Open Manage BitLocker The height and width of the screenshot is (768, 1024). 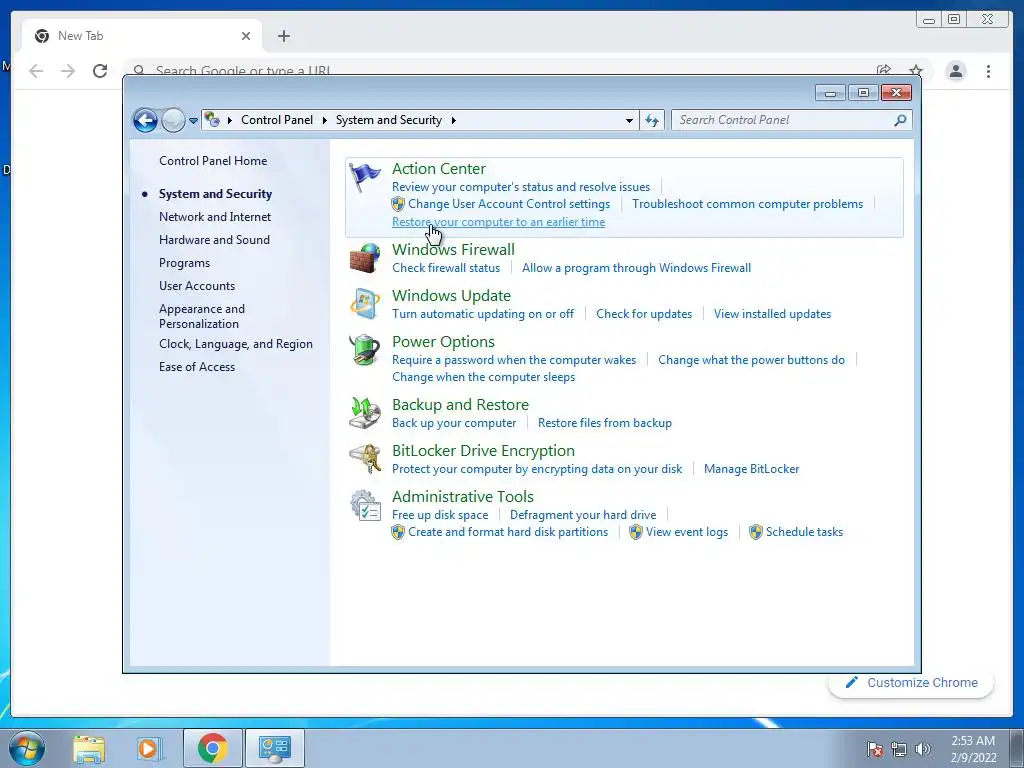(x=751, y=469)
